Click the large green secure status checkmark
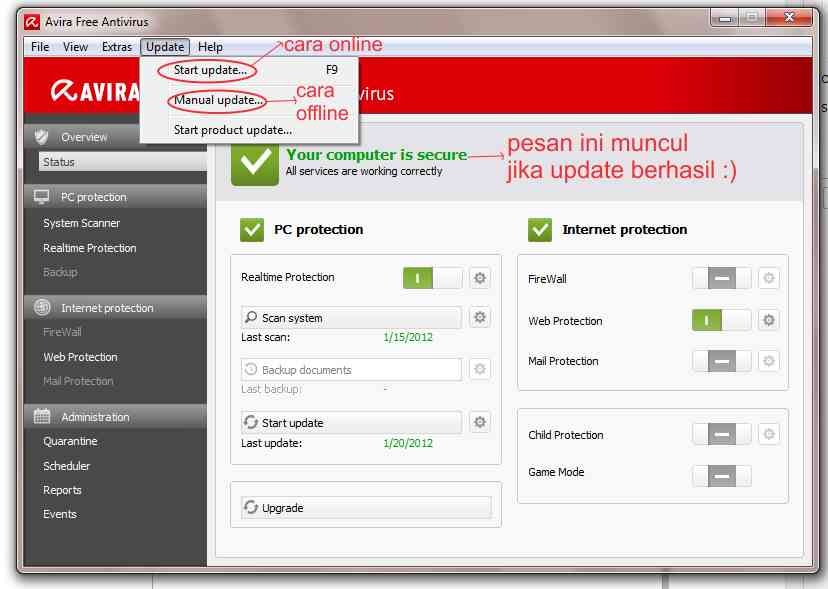Viewport: 828px width, 589px height. click(x=255, y=163)
